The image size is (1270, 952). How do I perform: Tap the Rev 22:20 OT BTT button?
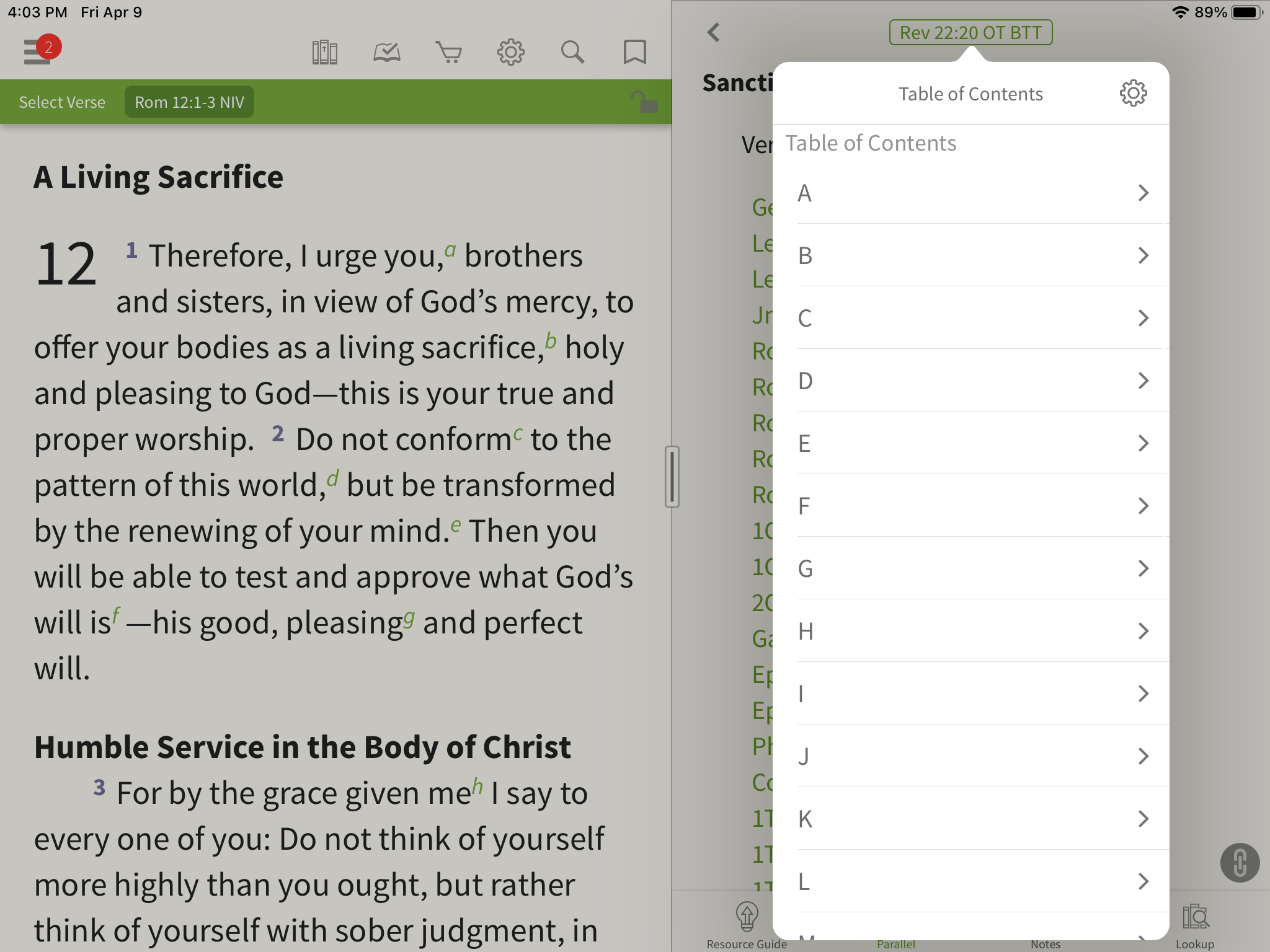(970, 32)
